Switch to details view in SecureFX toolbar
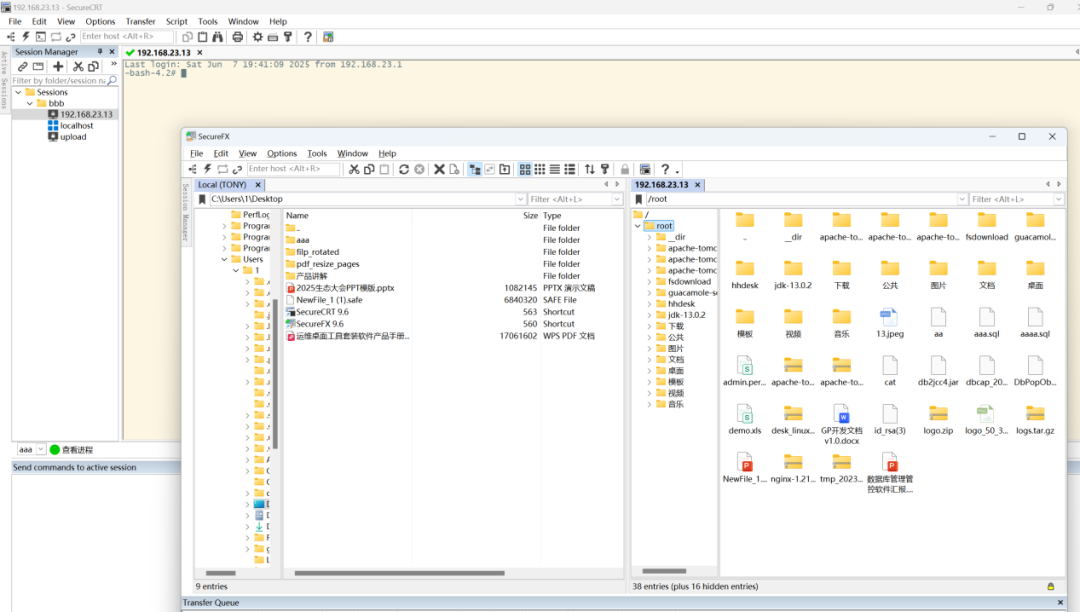 pos(570,169)
